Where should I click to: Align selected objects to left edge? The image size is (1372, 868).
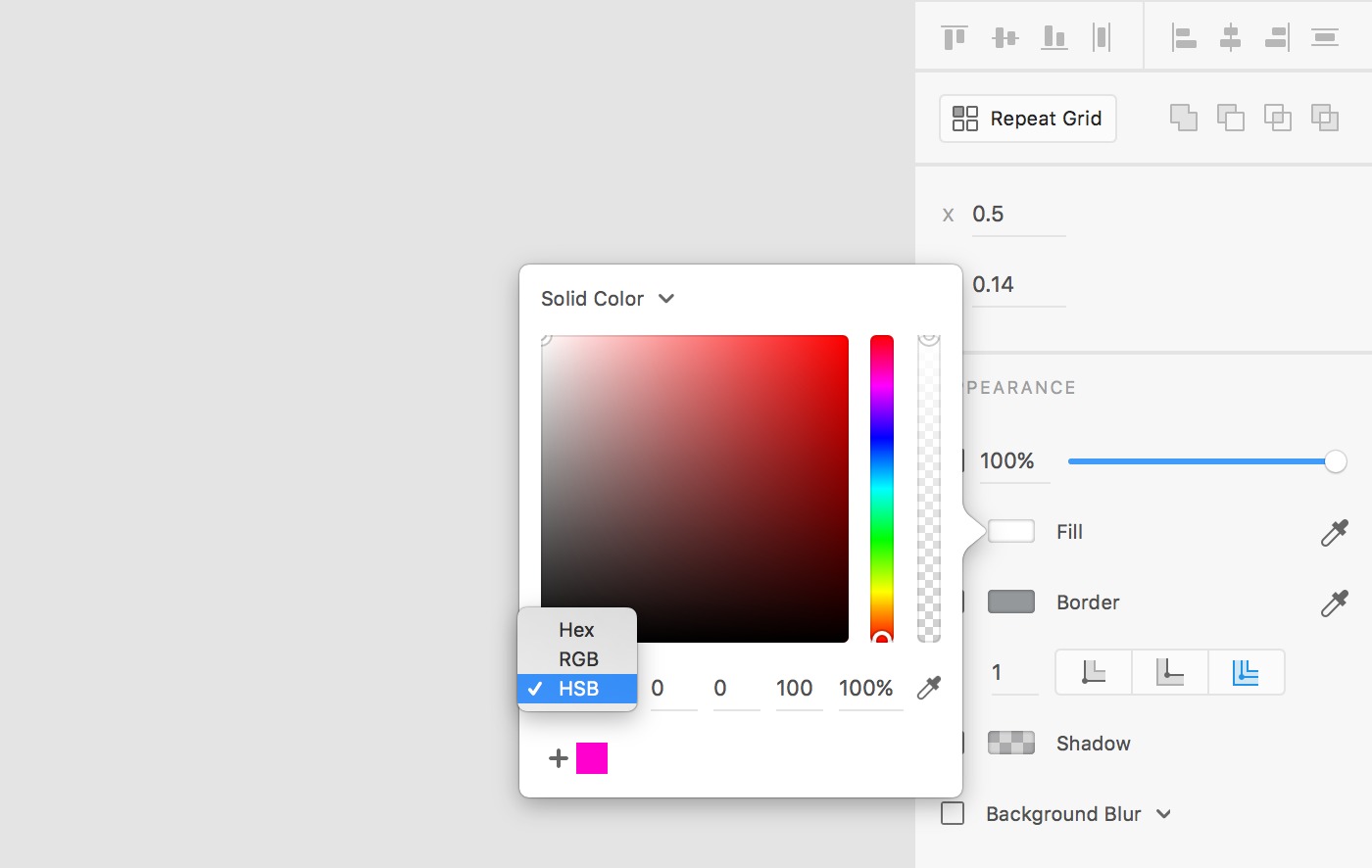click(1184, 37)
